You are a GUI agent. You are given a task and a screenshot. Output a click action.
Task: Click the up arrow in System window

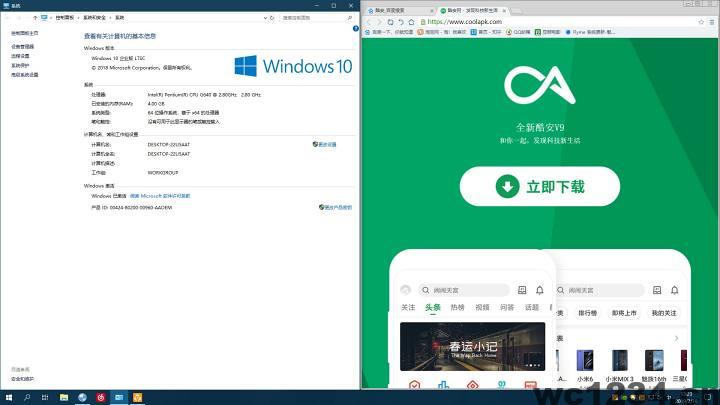pos(35,17)
